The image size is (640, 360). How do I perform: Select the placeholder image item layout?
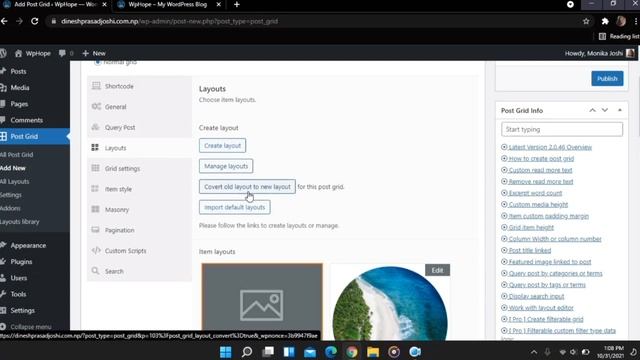pyautogui.click(x=262, y=301)
